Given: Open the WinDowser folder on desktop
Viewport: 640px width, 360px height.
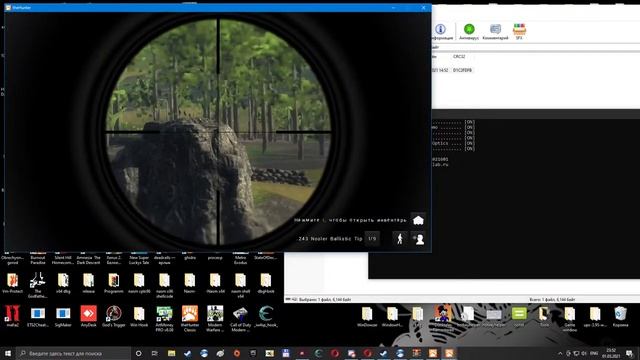Looking at the screenshot, I should pos(367,317).
